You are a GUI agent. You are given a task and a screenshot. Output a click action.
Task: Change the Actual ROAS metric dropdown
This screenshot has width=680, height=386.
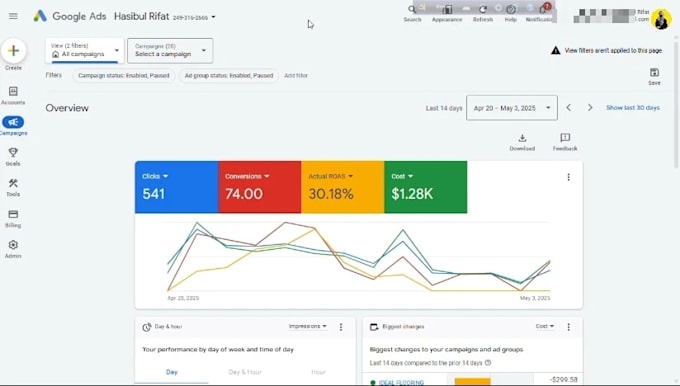[330, 176]
